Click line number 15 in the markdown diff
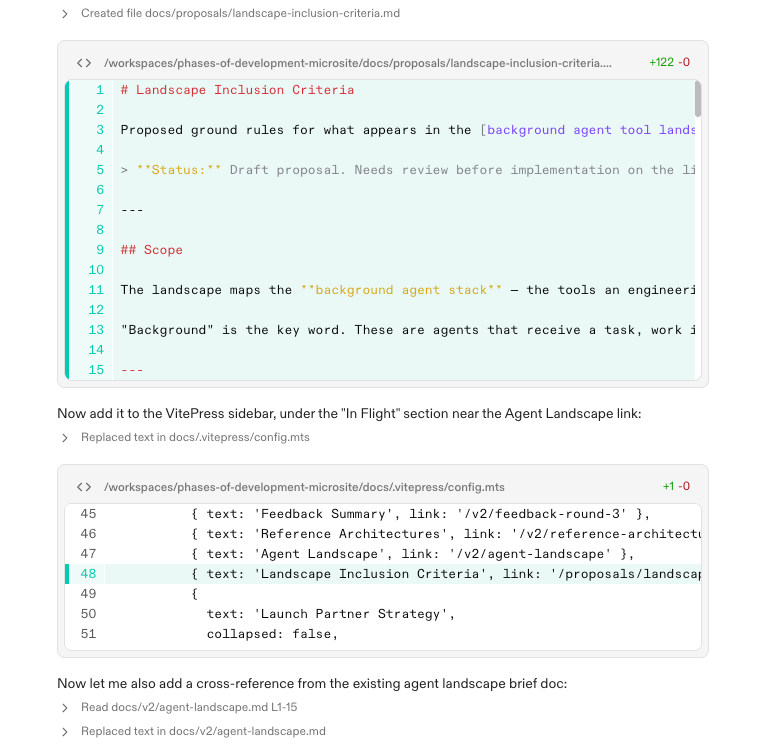The height and width of the screenshot is (754, 760). (x=96, y=370)
